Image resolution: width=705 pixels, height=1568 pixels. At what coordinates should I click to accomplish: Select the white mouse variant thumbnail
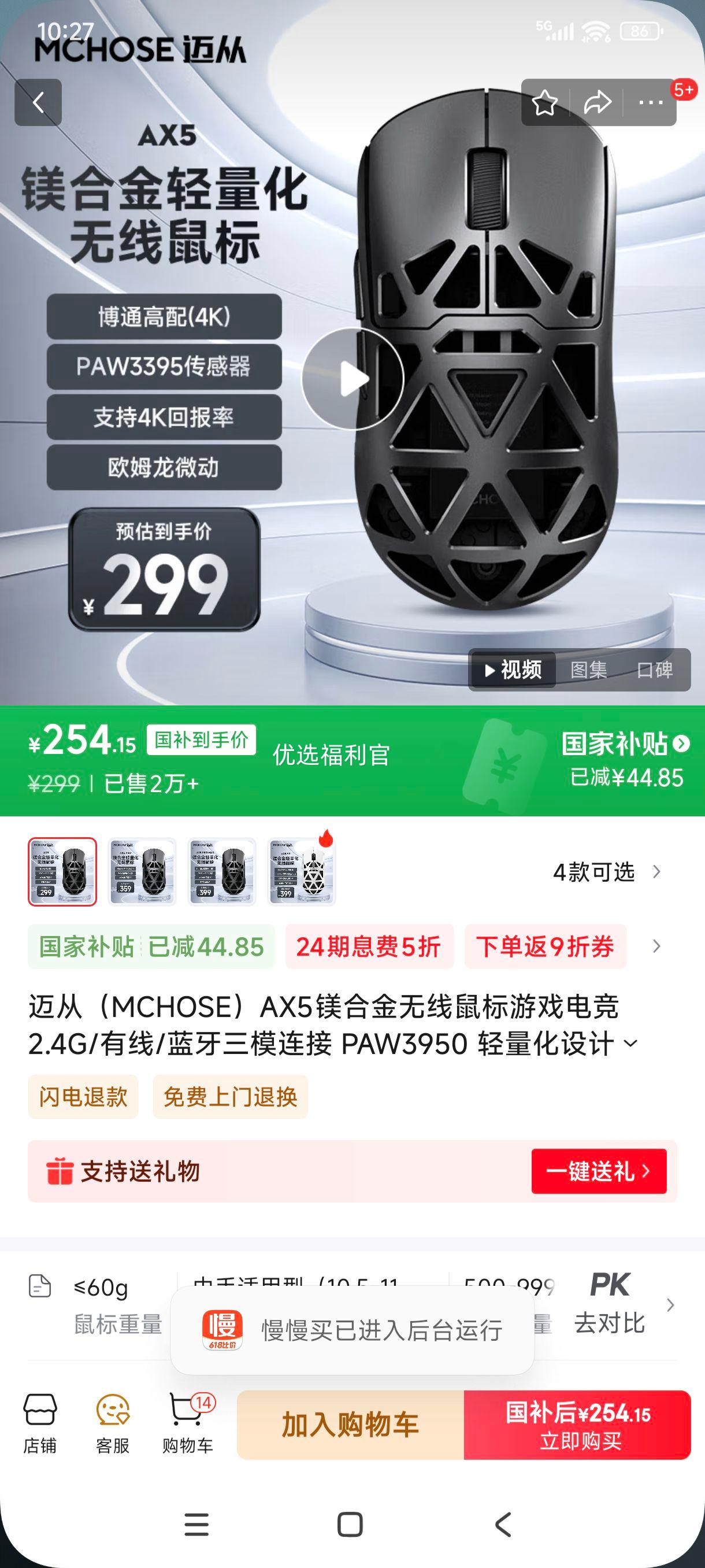pos(302,872)
